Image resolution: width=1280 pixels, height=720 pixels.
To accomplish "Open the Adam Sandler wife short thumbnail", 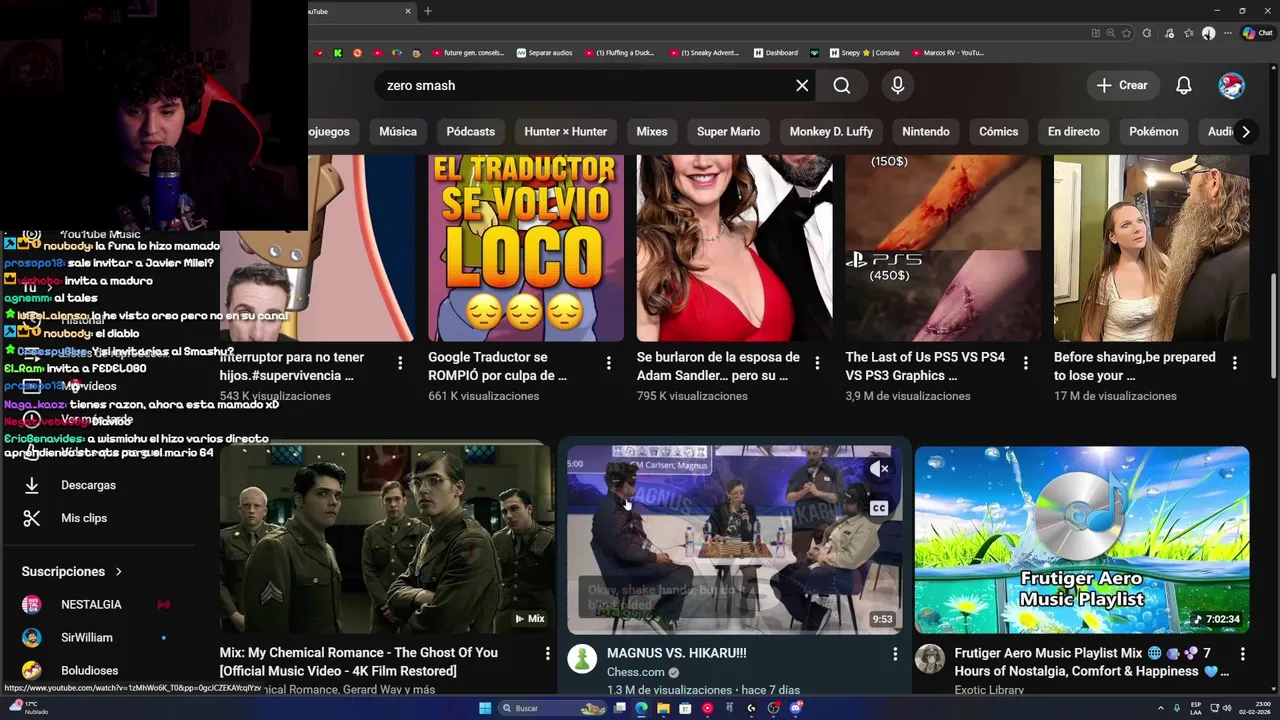I will [734, 248].
